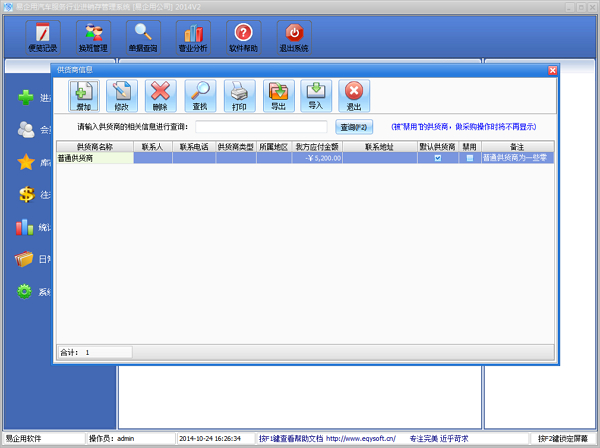
Task: Open 单据查询 document search
Action: 143,37
